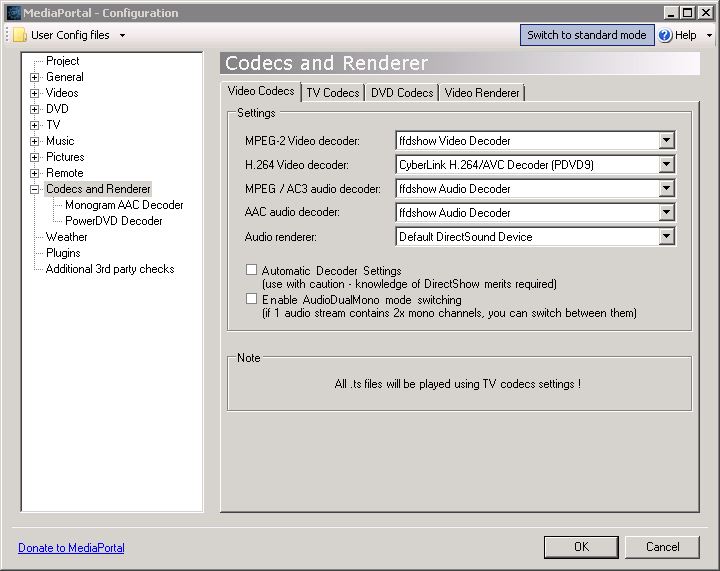Screen dimensions: 720x571
Task: Click the Cancel button
Action: click(x=662, y=547)
